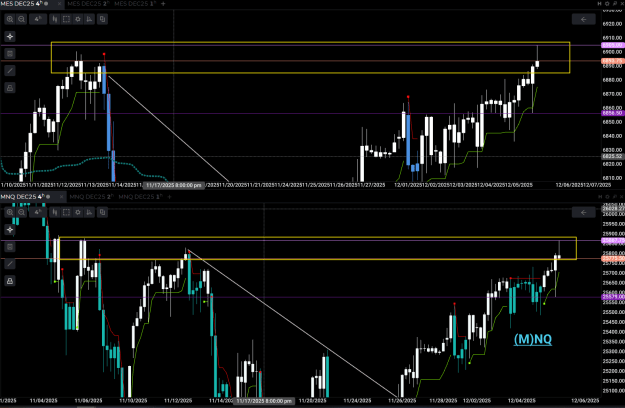
Task: Click the 11/12/2025 date on MNQ time axis
Action: tap(178, 400)
